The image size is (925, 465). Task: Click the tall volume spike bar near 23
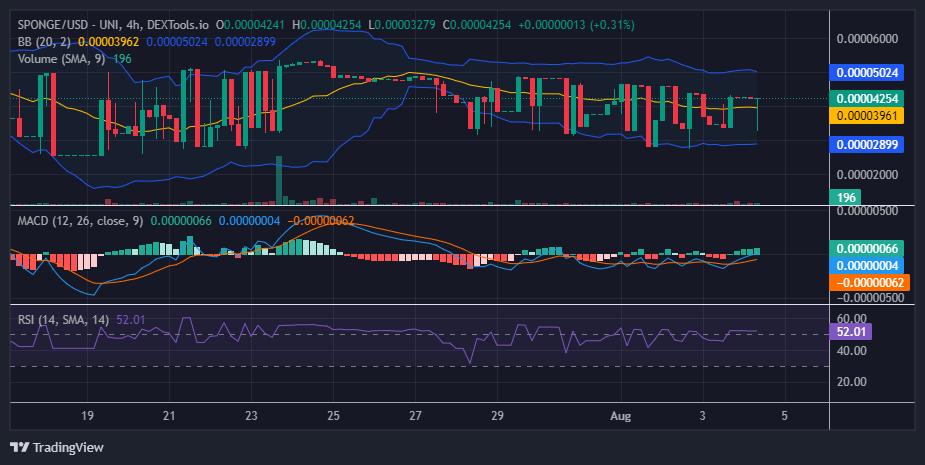pos(279,180)
